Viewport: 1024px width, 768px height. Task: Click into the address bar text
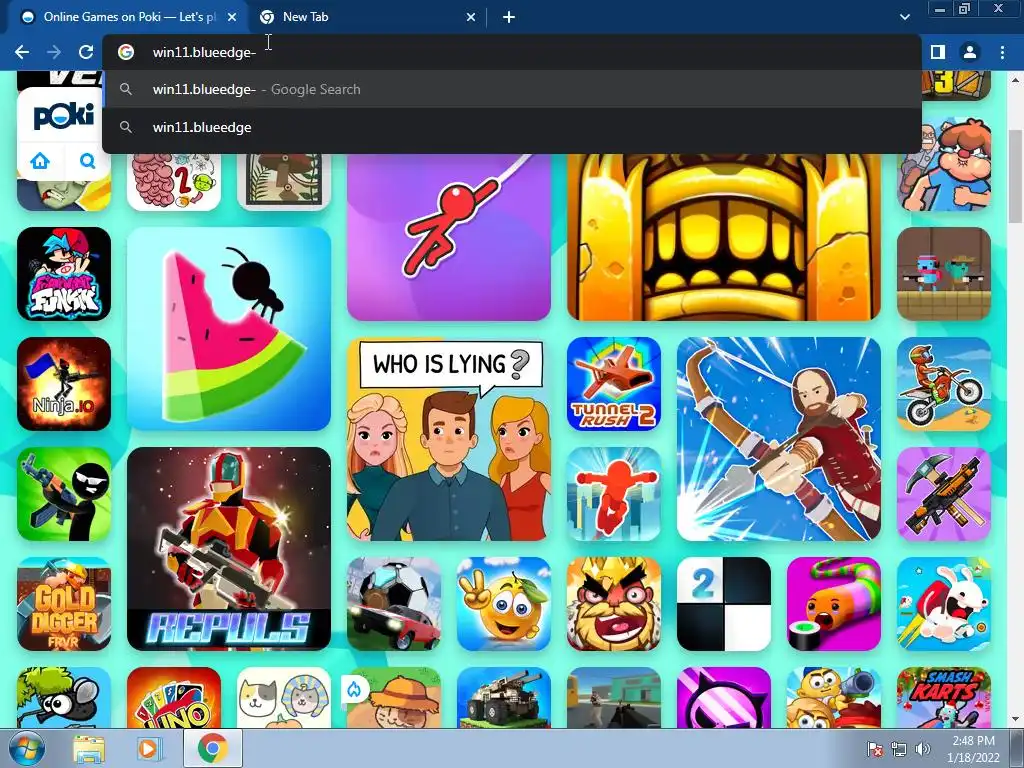tap(204, 52)
